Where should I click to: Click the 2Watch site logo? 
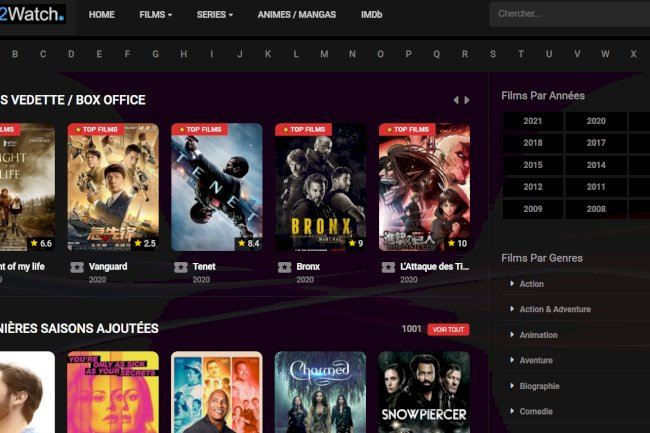tap(32, 14)
